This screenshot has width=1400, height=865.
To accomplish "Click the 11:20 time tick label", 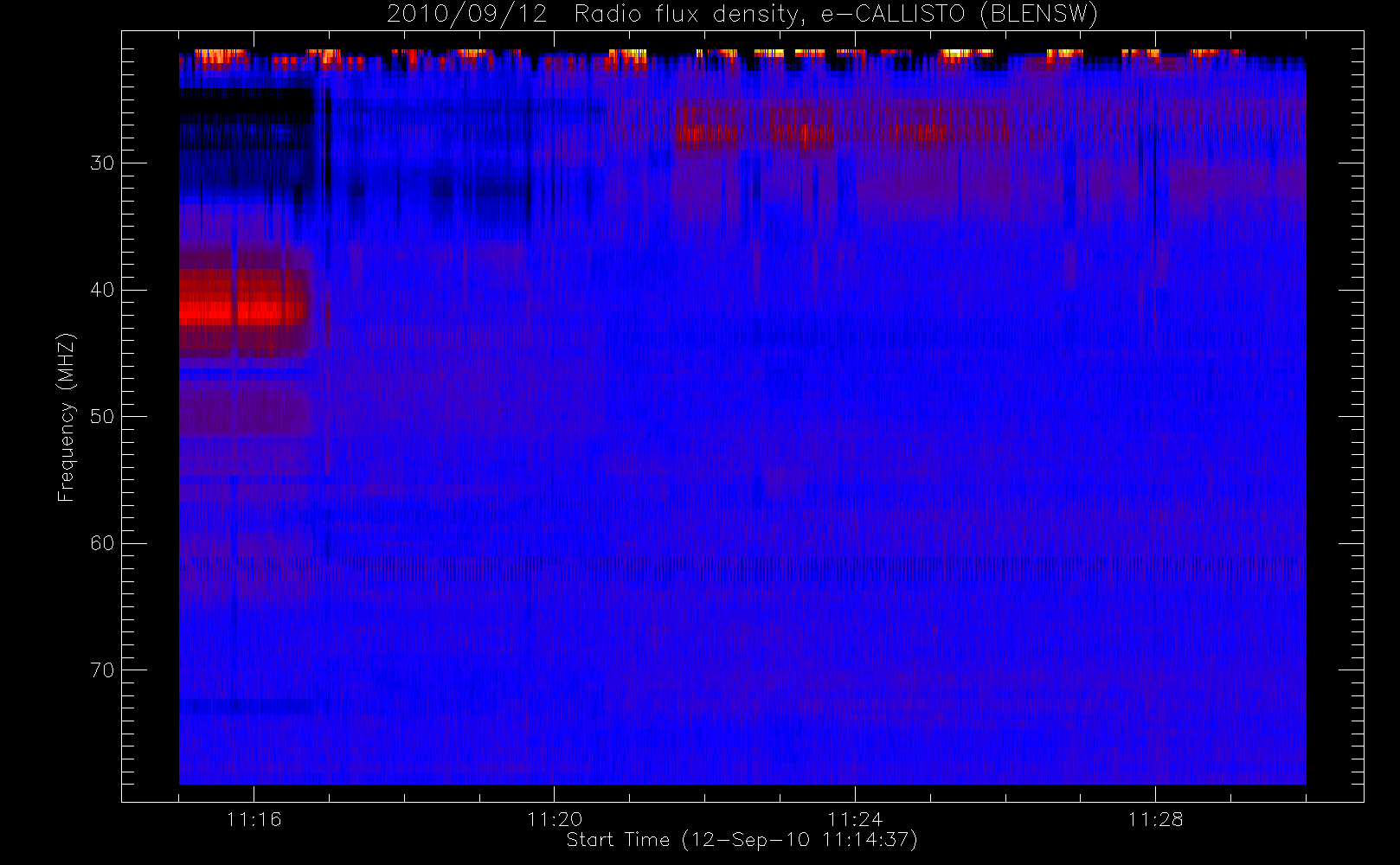I will tap(555, 819).
